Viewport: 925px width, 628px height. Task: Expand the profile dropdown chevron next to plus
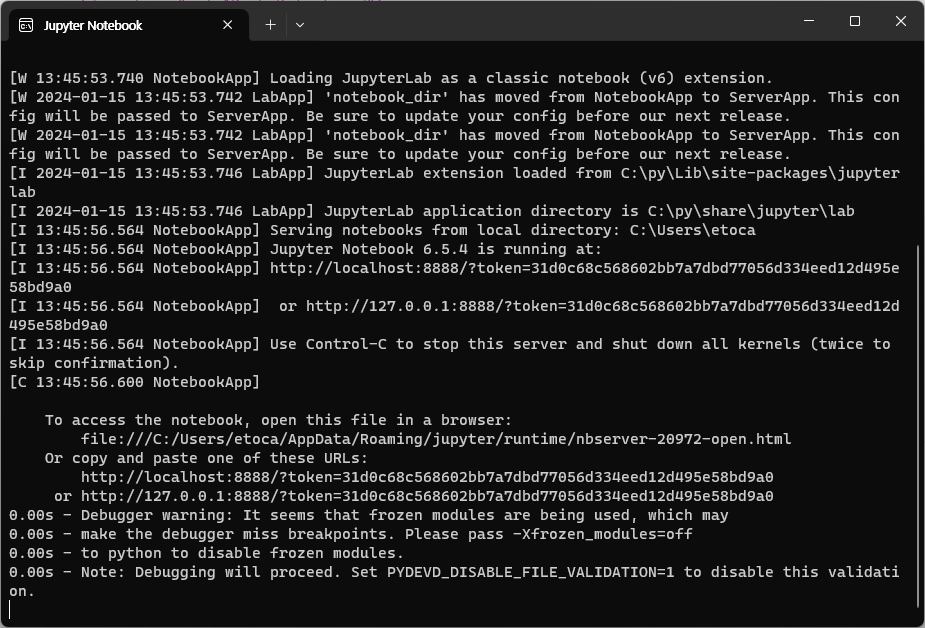(300, 25)
